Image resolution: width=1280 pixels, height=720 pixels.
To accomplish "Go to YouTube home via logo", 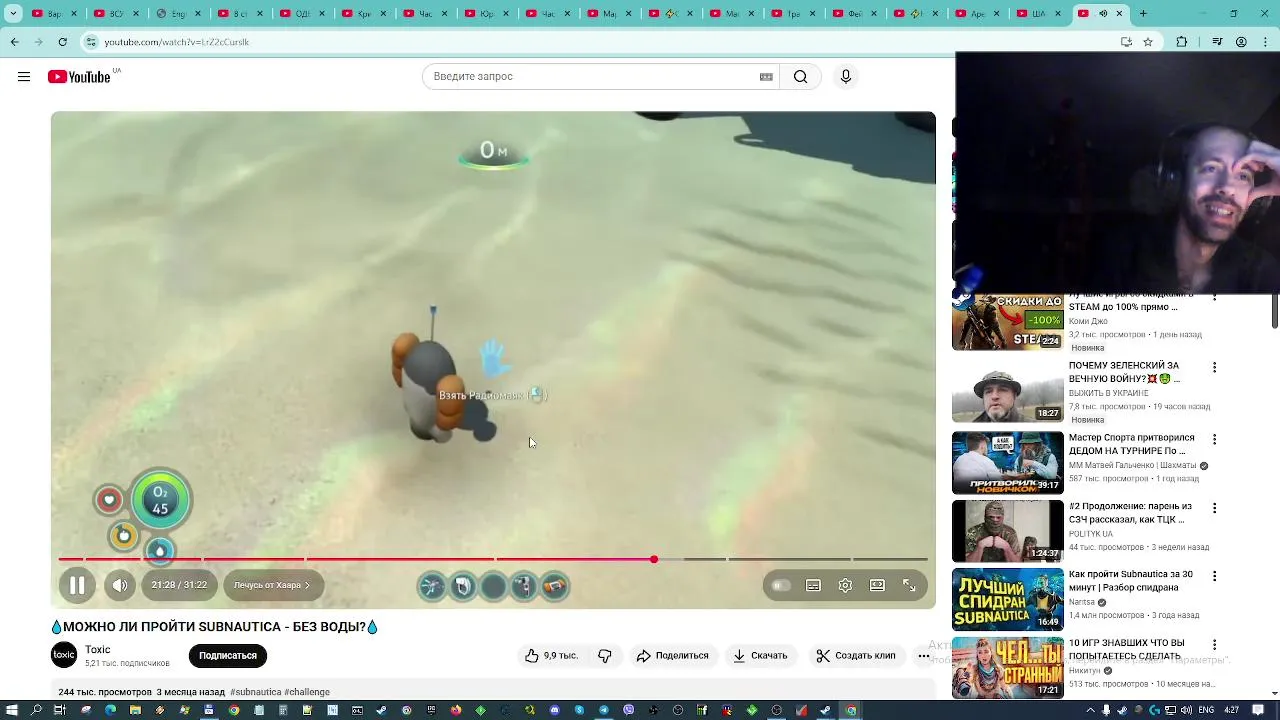I will pyautogui.click(x=79, y=77).
